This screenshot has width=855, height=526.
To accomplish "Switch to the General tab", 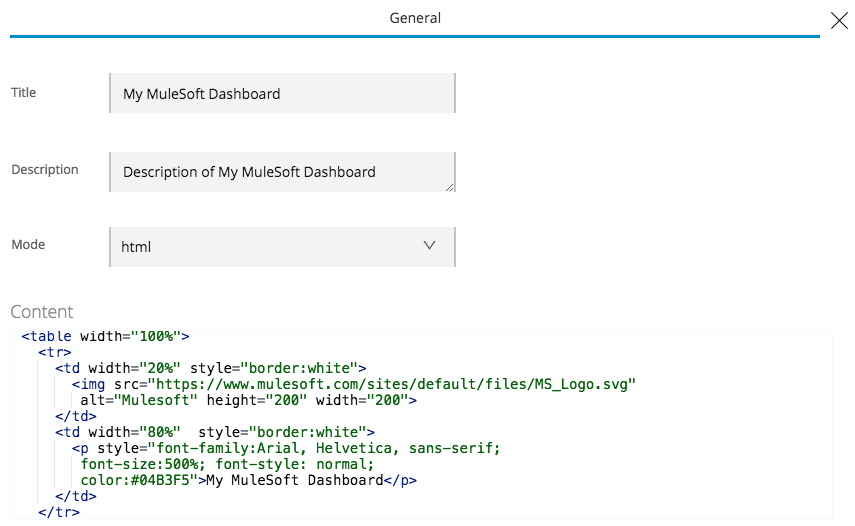I will [415, 18].
